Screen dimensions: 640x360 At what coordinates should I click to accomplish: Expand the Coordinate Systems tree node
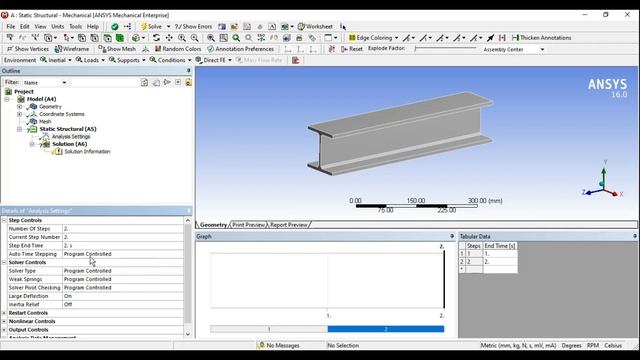[19, 114]
